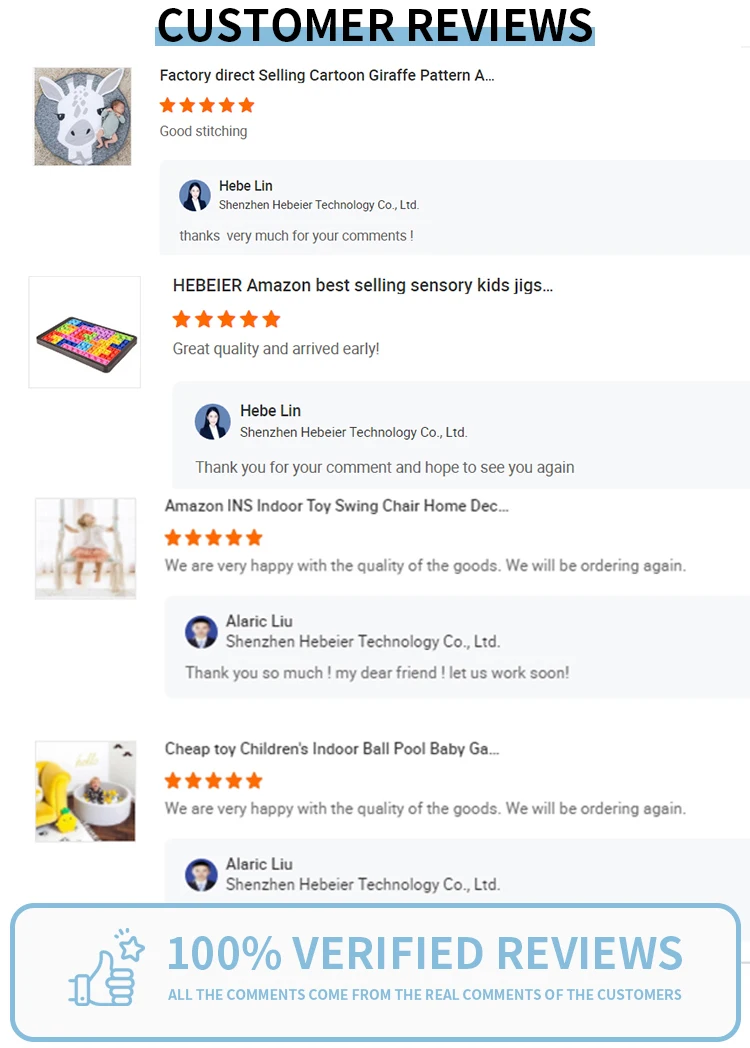Click the thumbs-up verified reviews icon
This screenshot has width=750, height=1048.
click(x=106, y=967)
